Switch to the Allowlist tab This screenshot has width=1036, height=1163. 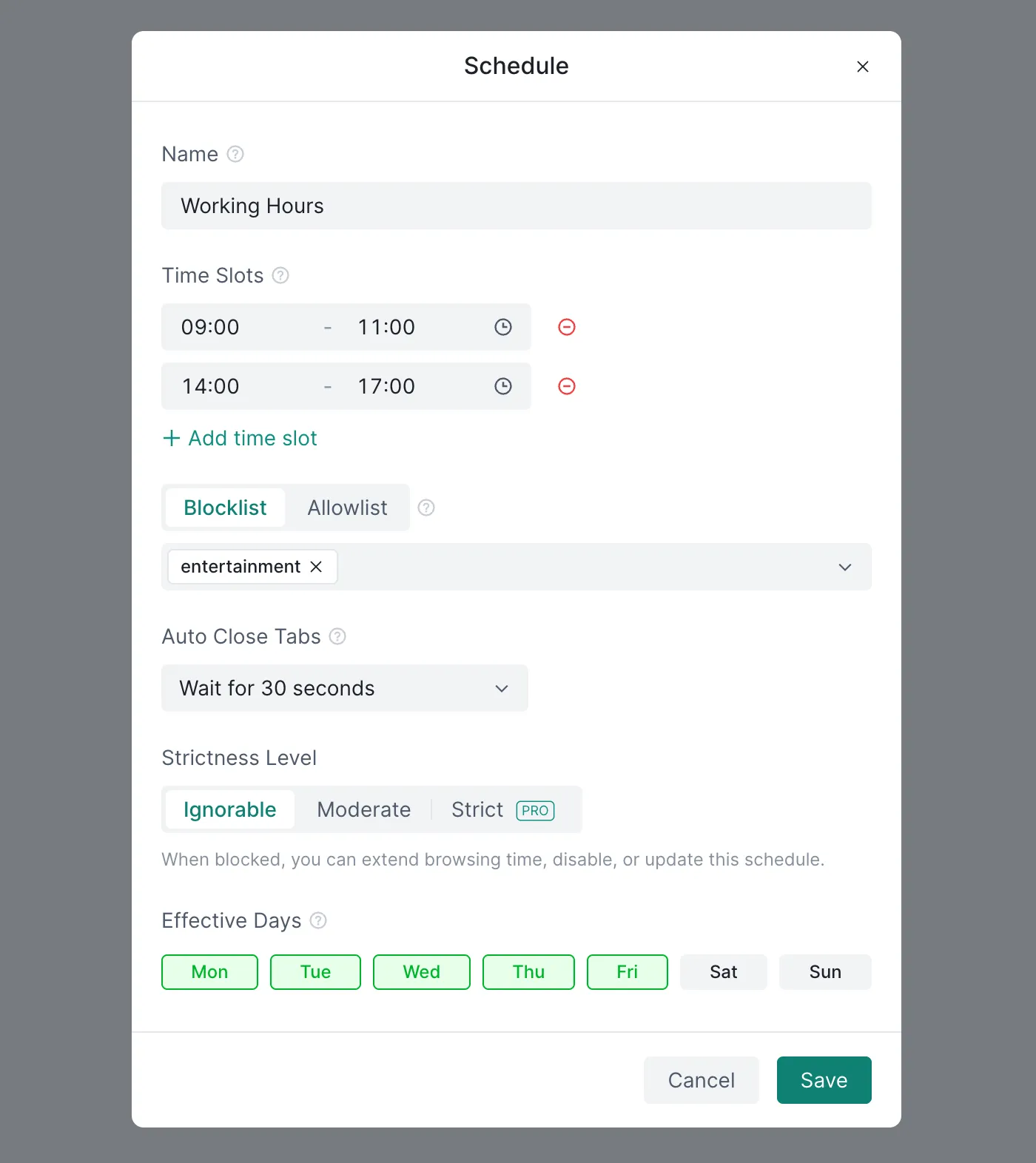click(x=347, y=508)
